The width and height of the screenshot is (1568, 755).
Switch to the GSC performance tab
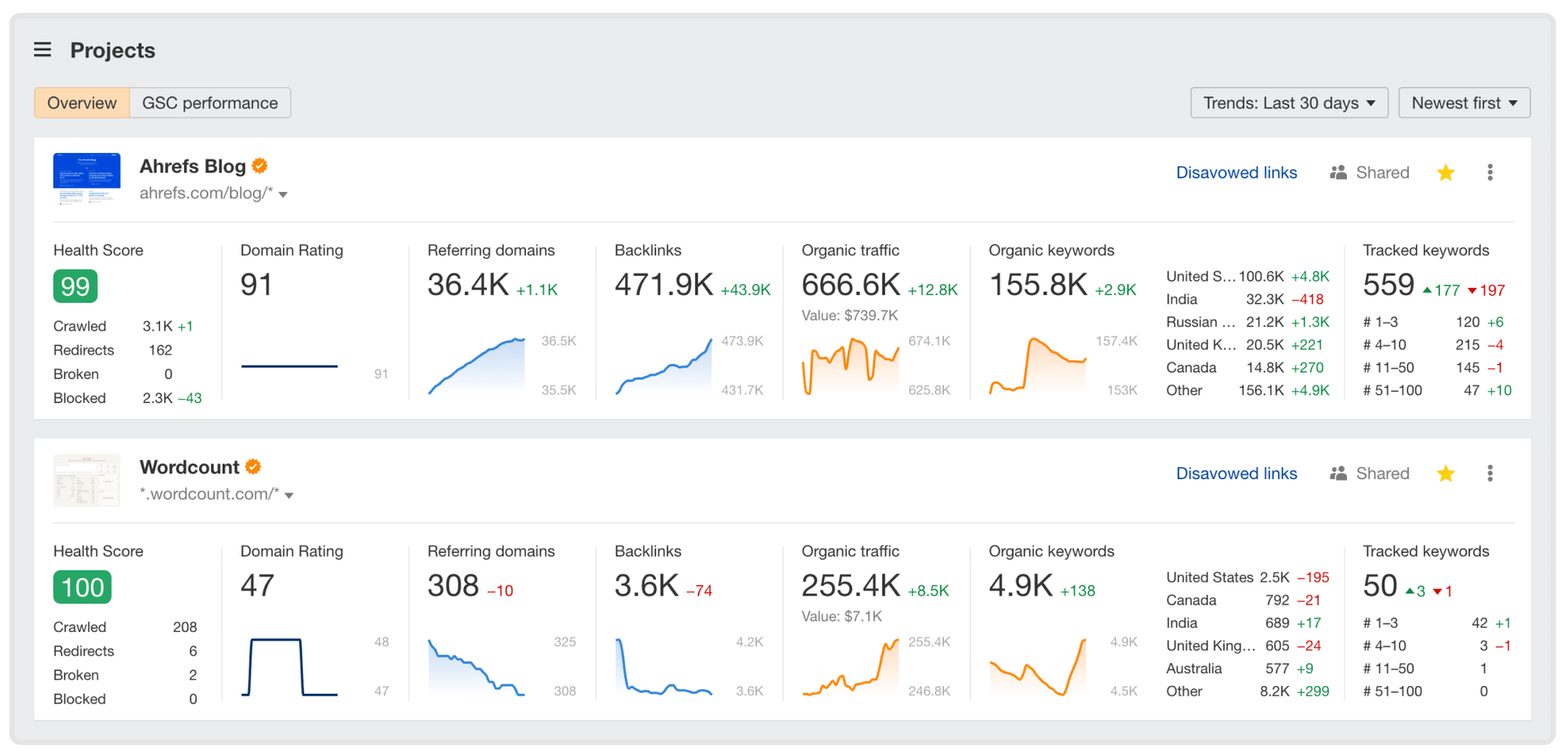pyautogui.click(x=210, y=103)
